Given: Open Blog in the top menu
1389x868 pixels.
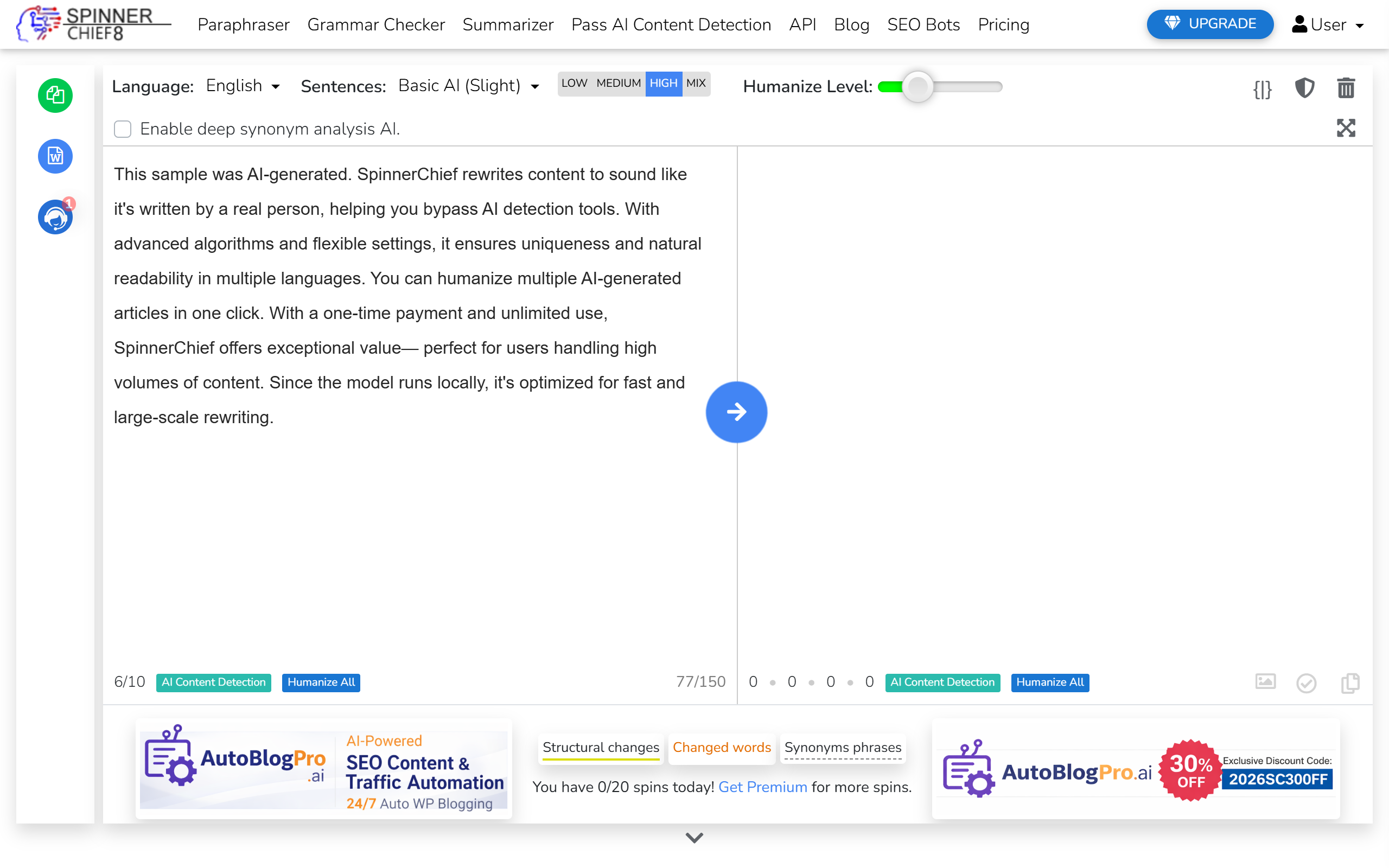Looking at the screenshot, I should [x=852, y=25].
